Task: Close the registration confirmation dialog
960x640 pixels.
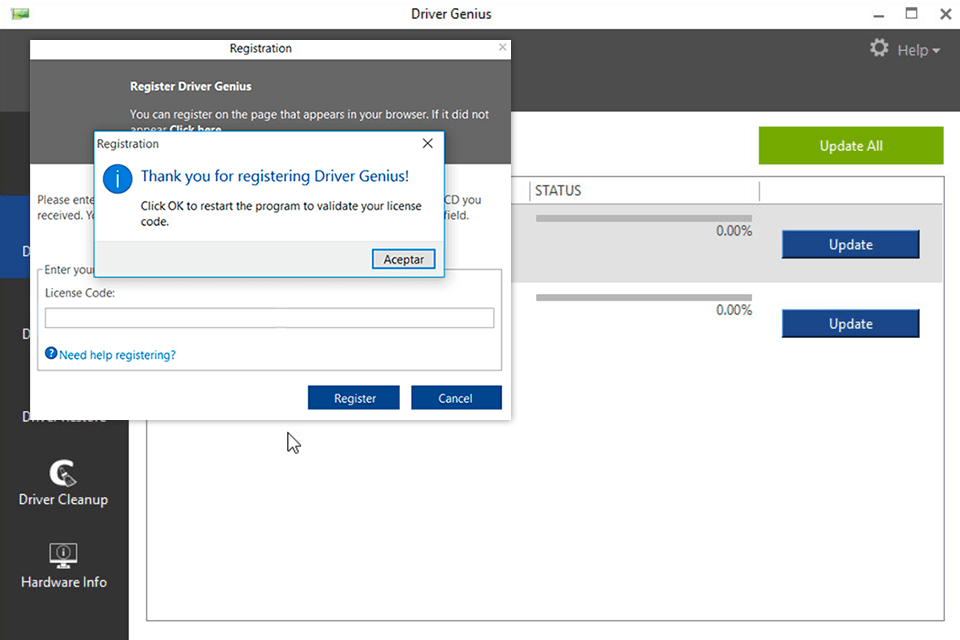Action: pyautogui.click(x=428, y=143)
